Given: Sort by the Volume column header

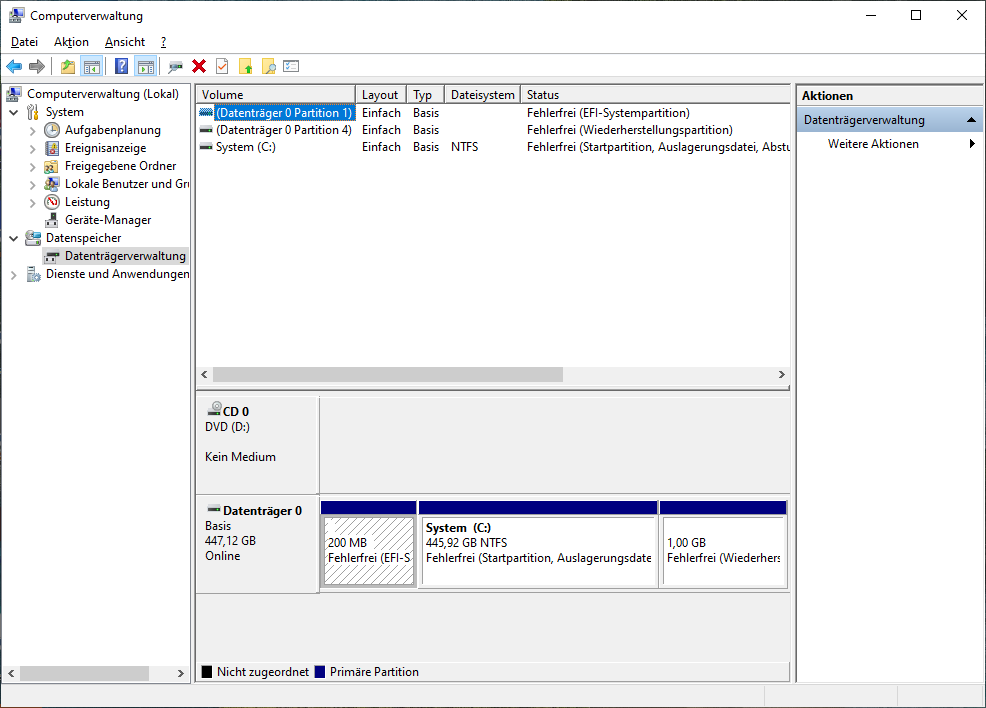Looking at the screenshot, I should (275, 94).
